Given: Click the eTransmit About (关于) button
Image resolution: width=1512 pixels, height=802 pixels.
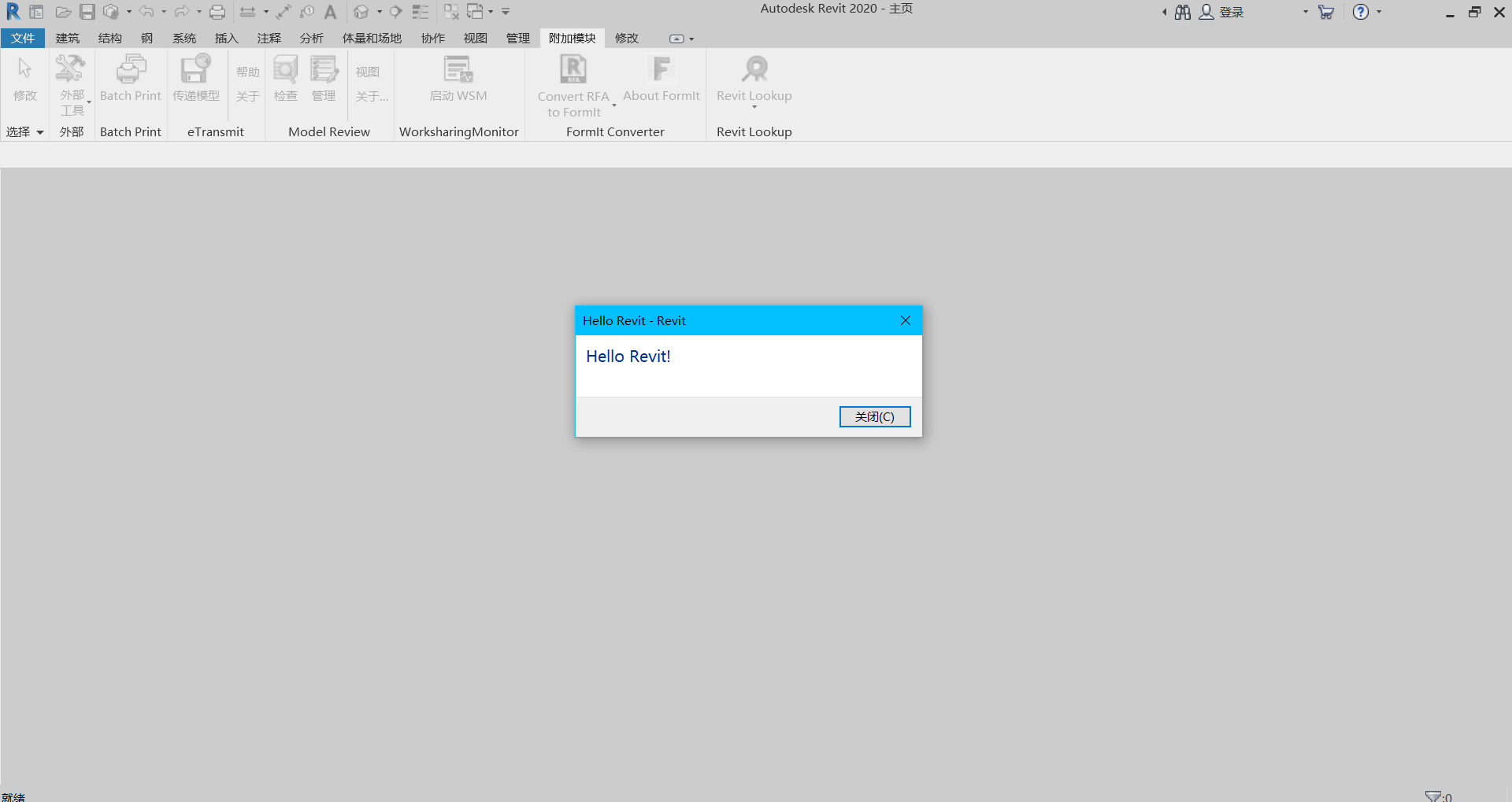Looking at the screenshot, I should pyautogui.click(x=248, y=96).
